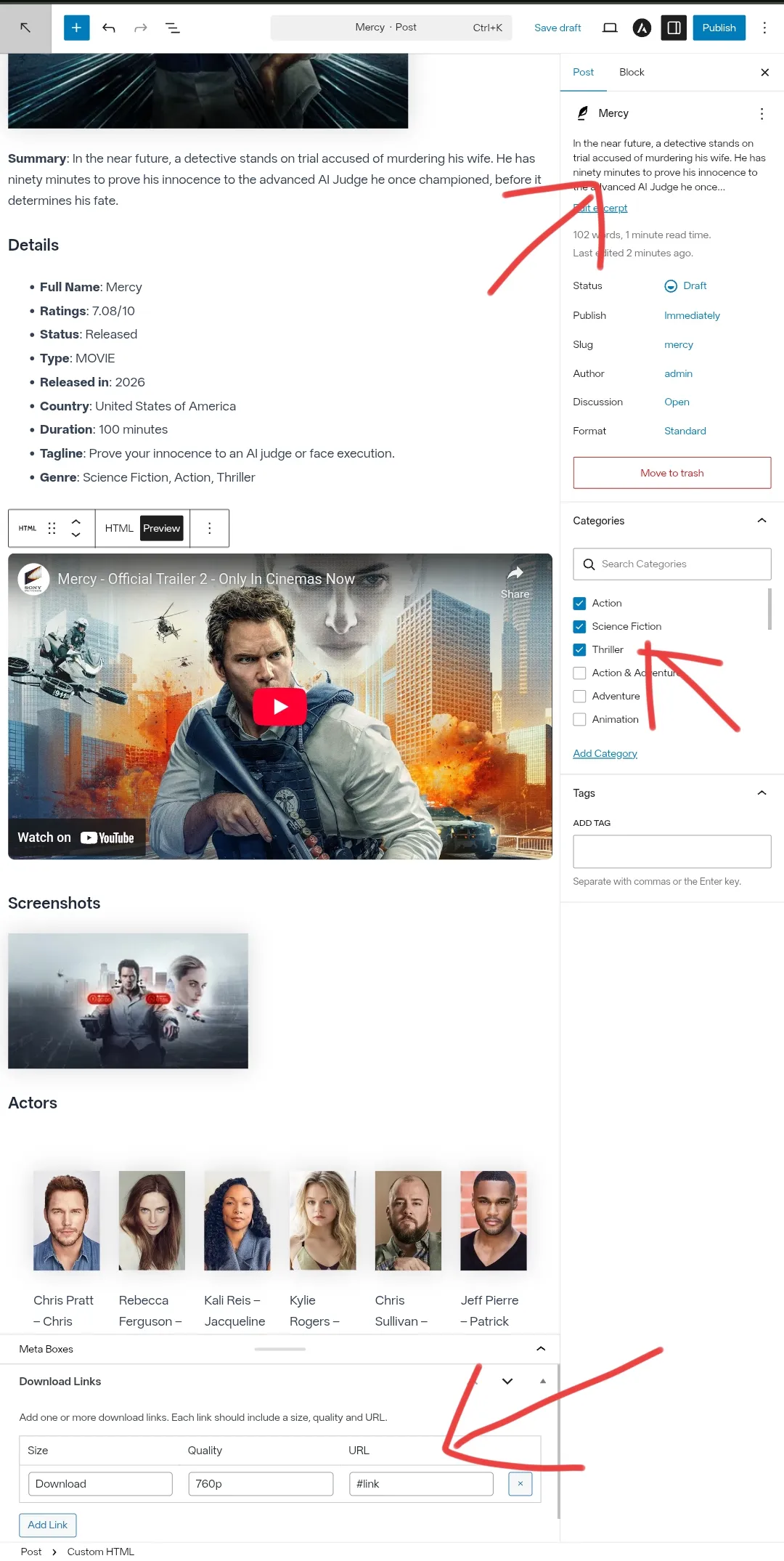Change the admin author

coord(678,373)
